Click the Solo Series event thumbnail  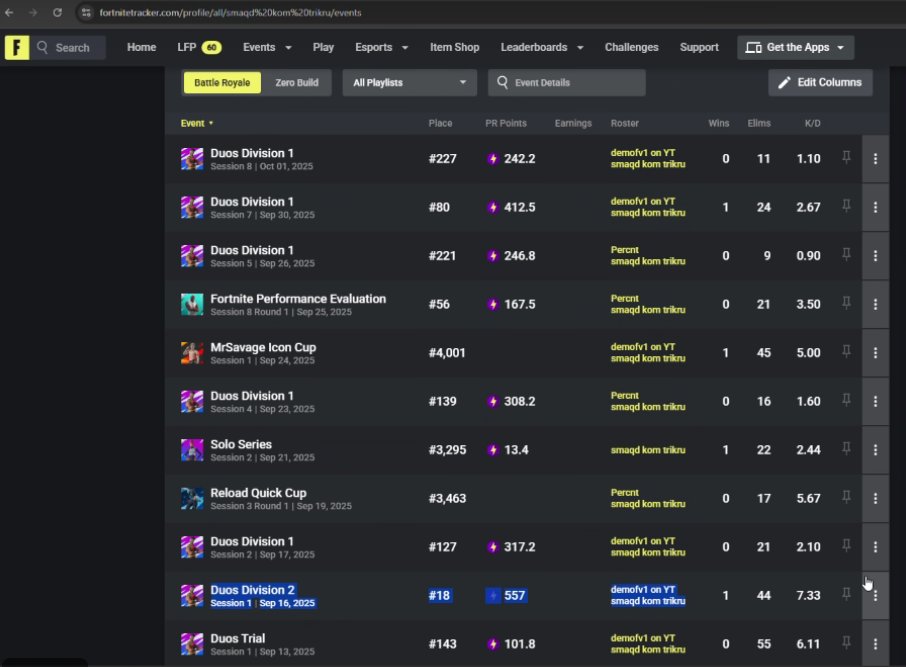pyautogui.click(x=192, y=450)
